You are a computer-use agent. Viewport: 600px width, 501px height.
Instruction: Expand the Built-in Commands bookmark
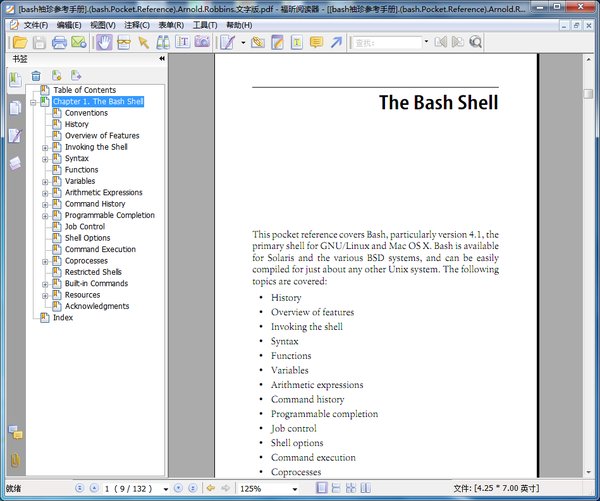[x=45, y=284]
